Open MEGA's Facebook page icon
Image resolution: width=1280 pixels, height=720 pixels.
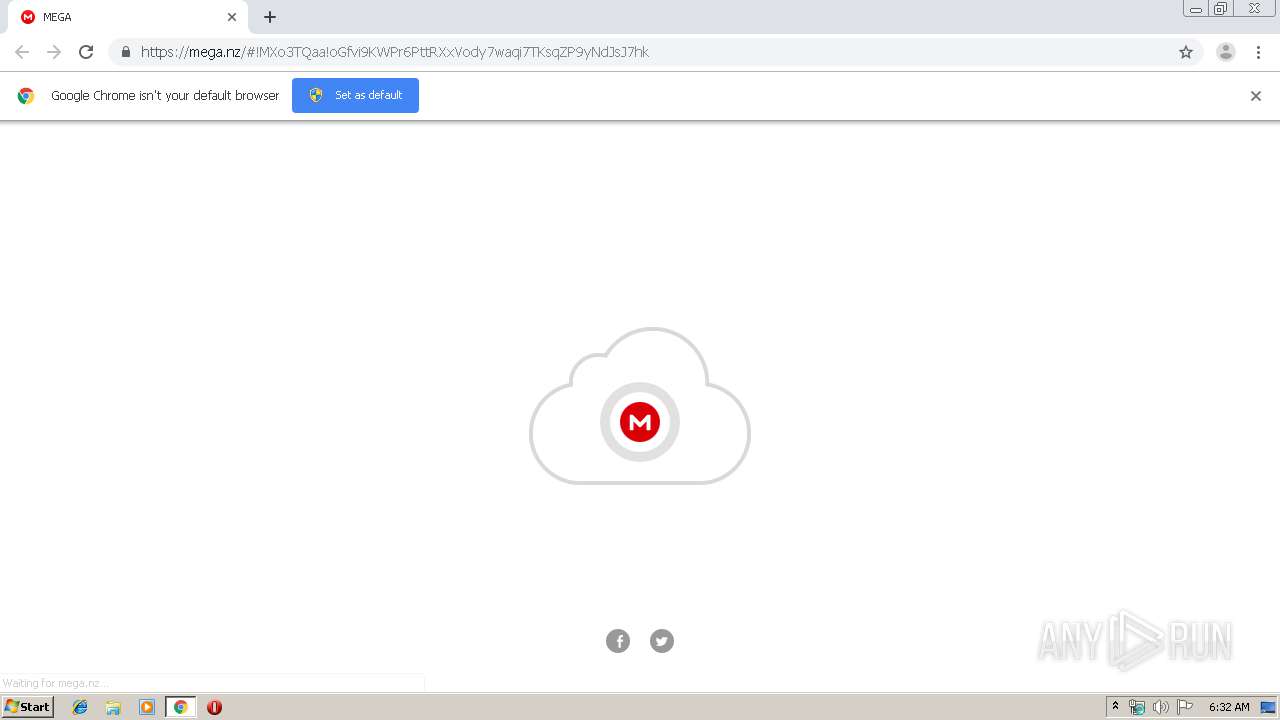pos(618,641)
